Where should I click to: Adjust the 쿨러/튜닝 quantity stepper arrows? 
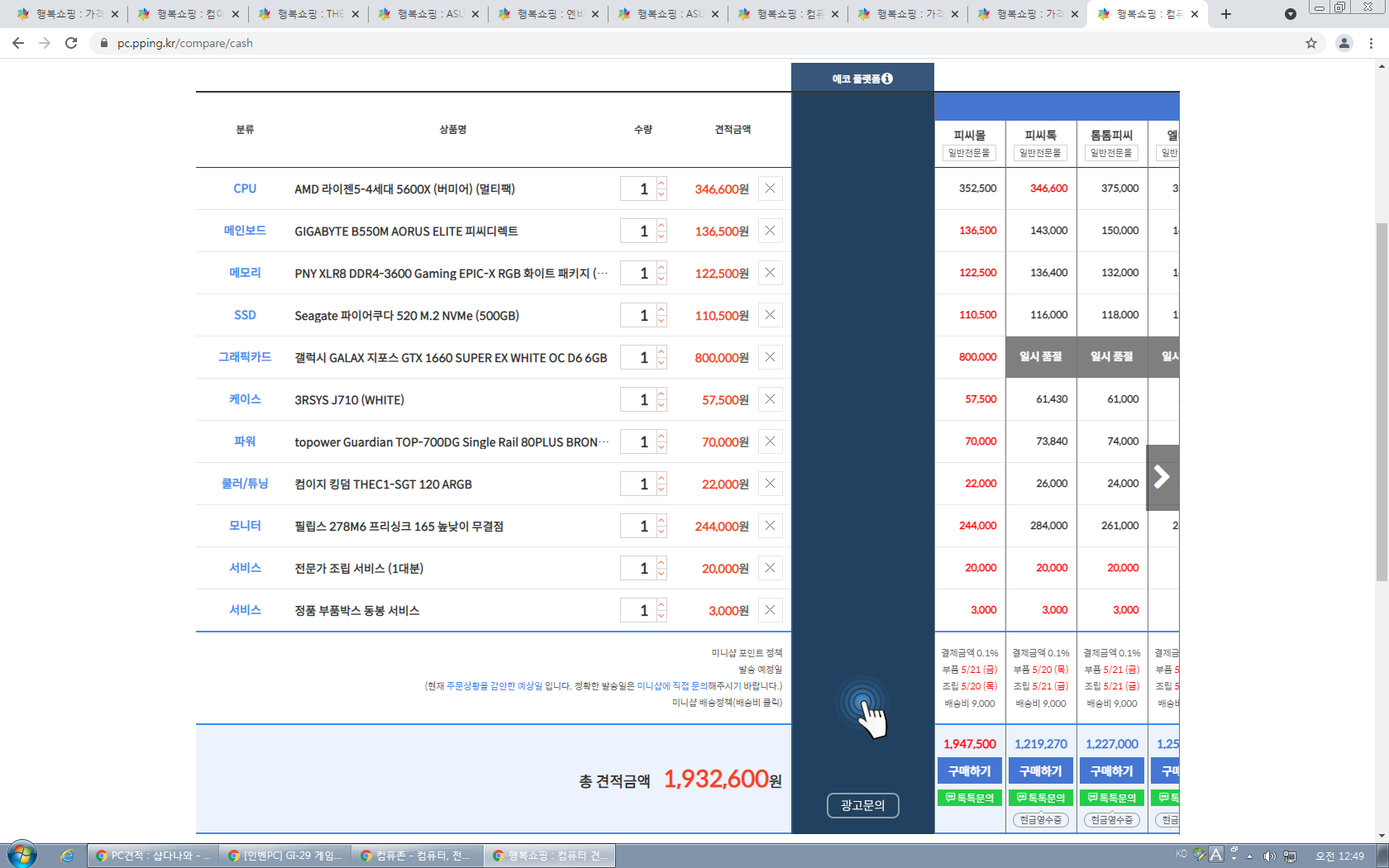(661, 484)
